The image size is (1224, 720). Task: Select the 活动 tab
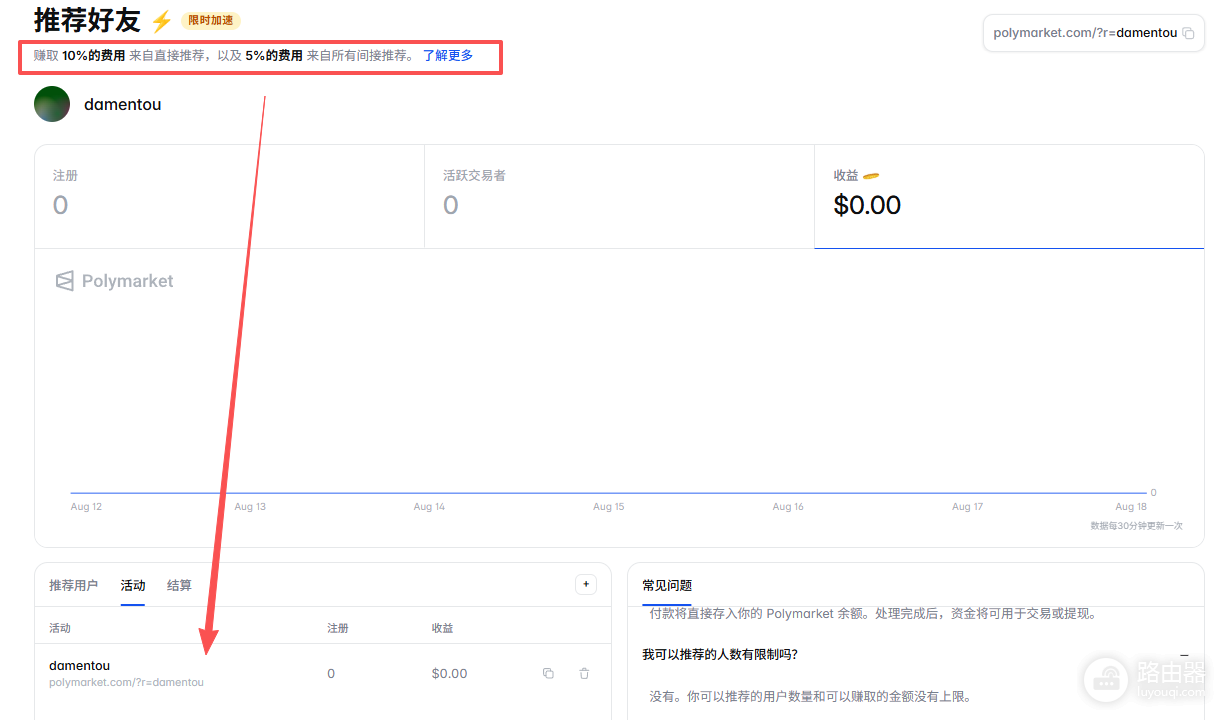click(133, 585)
